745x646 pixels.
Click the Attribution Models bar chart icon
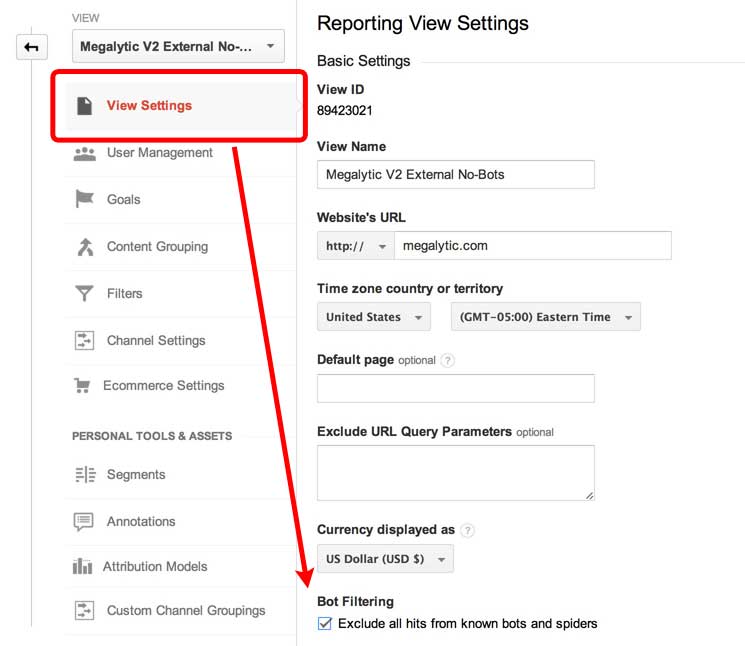click(82, 566)
